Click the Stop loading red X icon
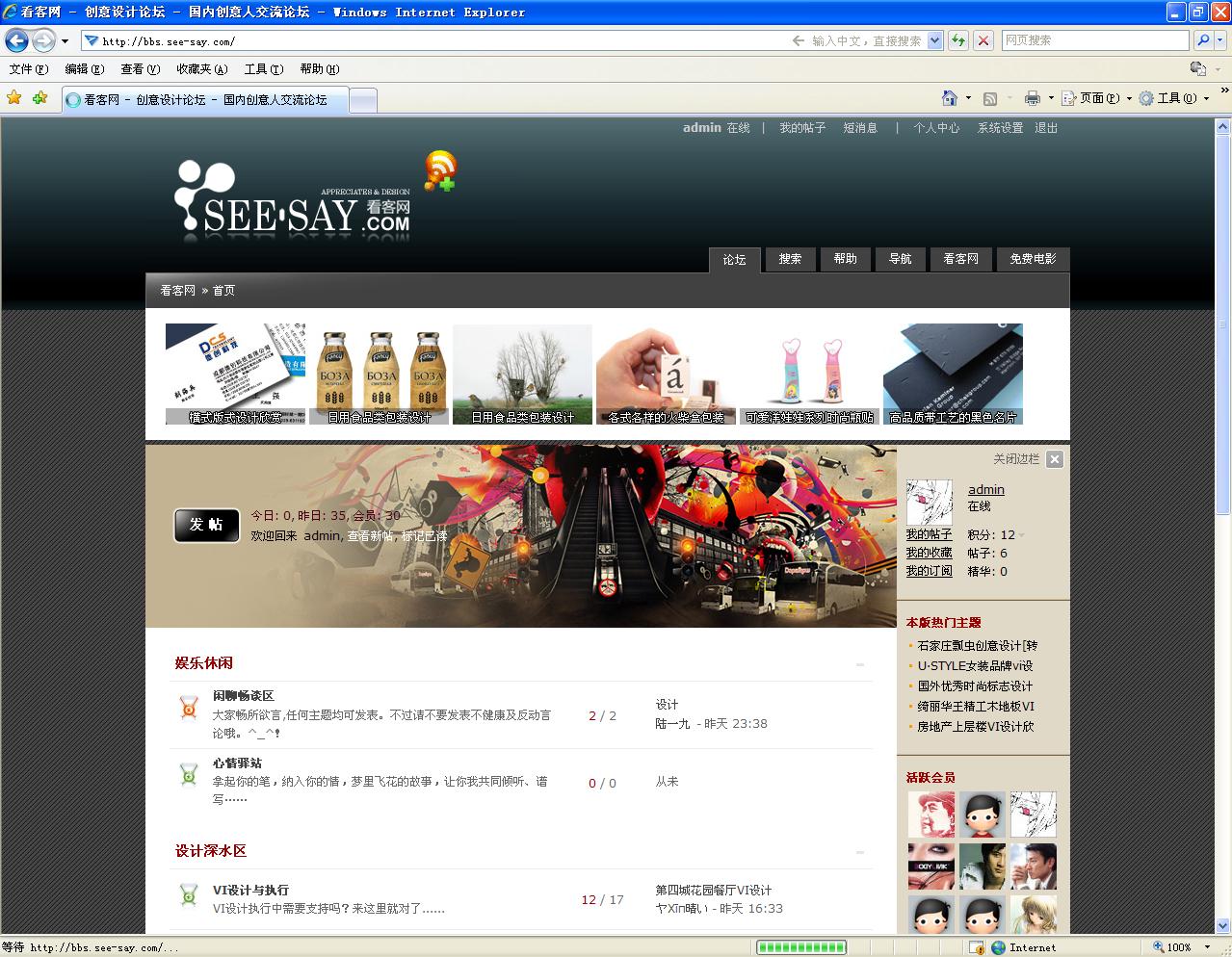The width and height of the screenshot is (1232, 957). [x=983, y=40]
